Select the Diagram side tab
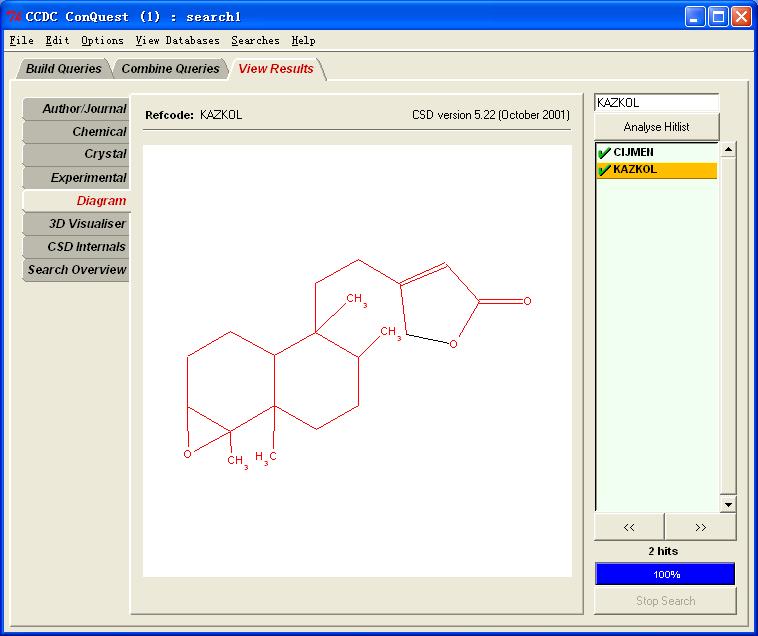The height and width of the screenshot is (636, 758). click(x=76, y=201)
